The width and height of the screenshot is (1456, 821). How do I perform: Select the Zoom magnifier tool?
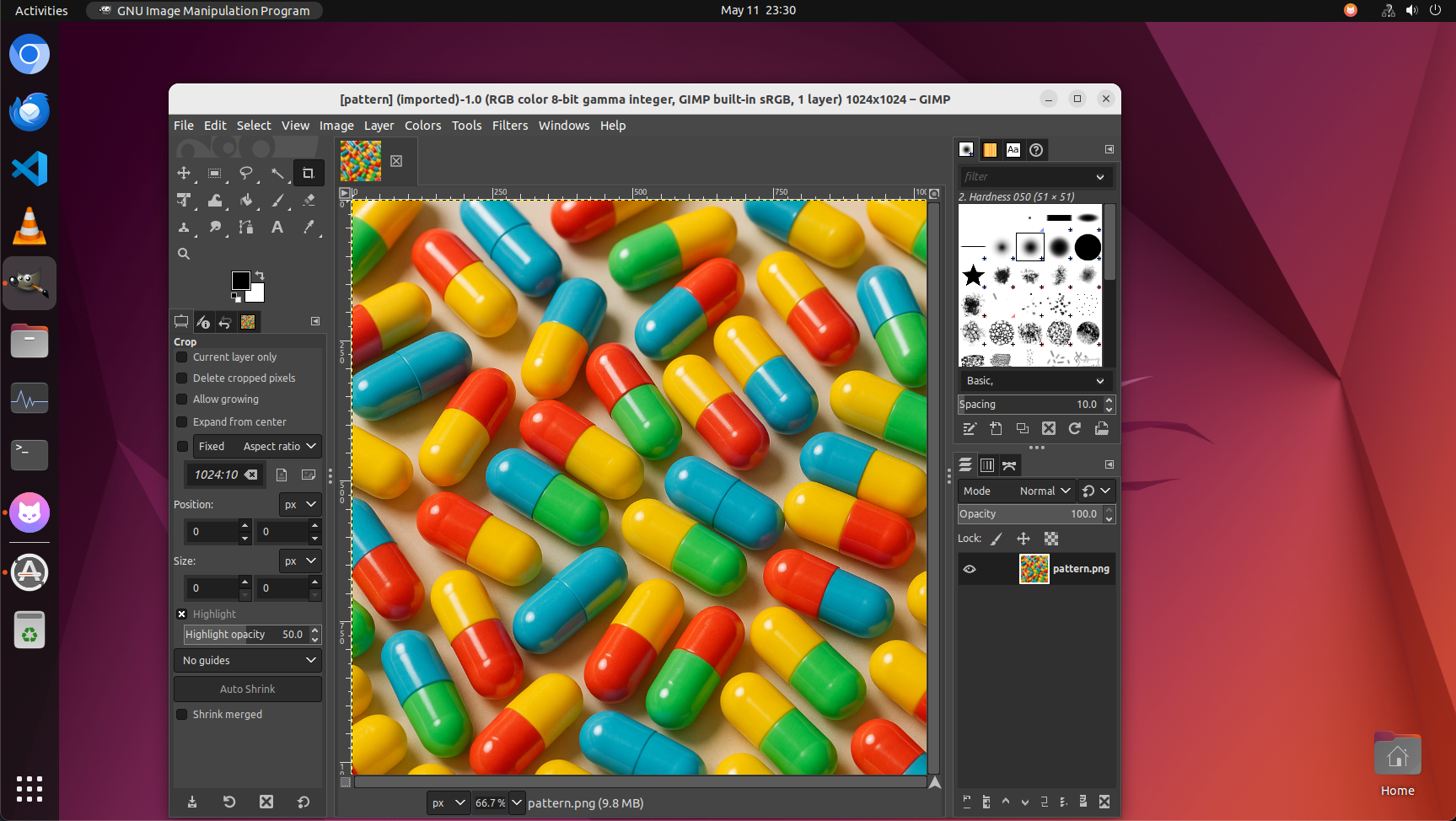(184, 254)
